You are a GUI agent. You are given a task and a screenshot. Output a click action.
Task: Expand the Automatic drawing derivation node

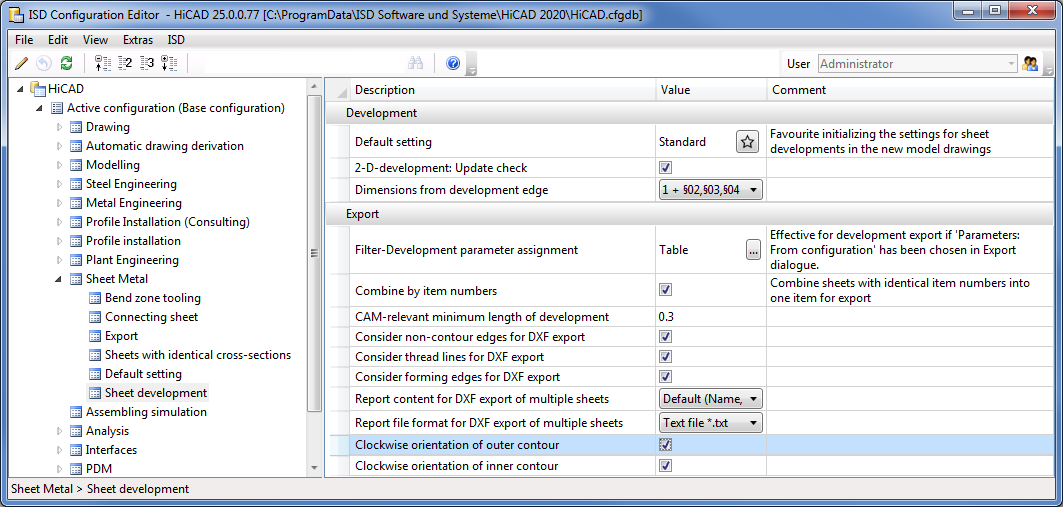click(59, 146)
